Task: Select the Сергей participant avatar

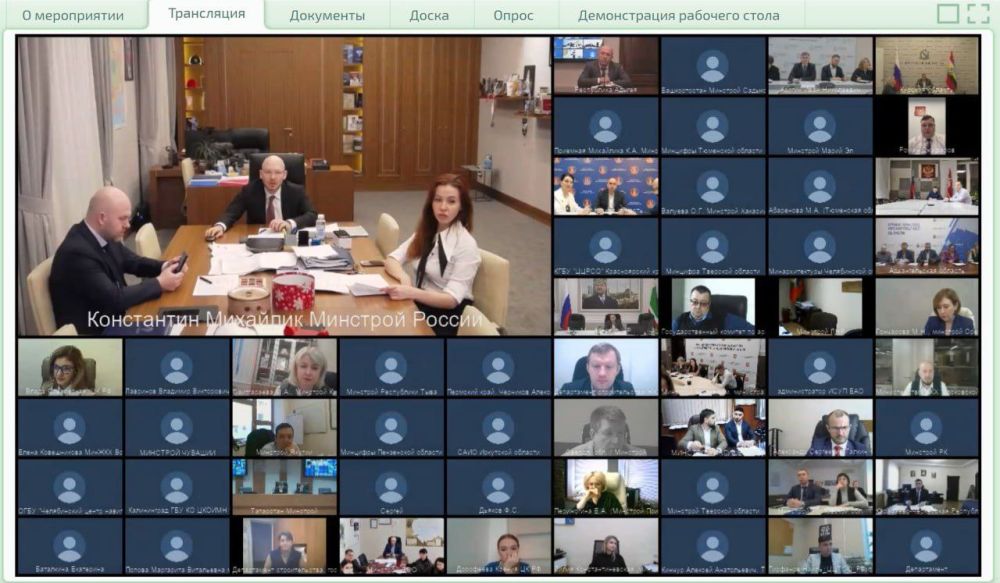Action: (x=390, y=487)
